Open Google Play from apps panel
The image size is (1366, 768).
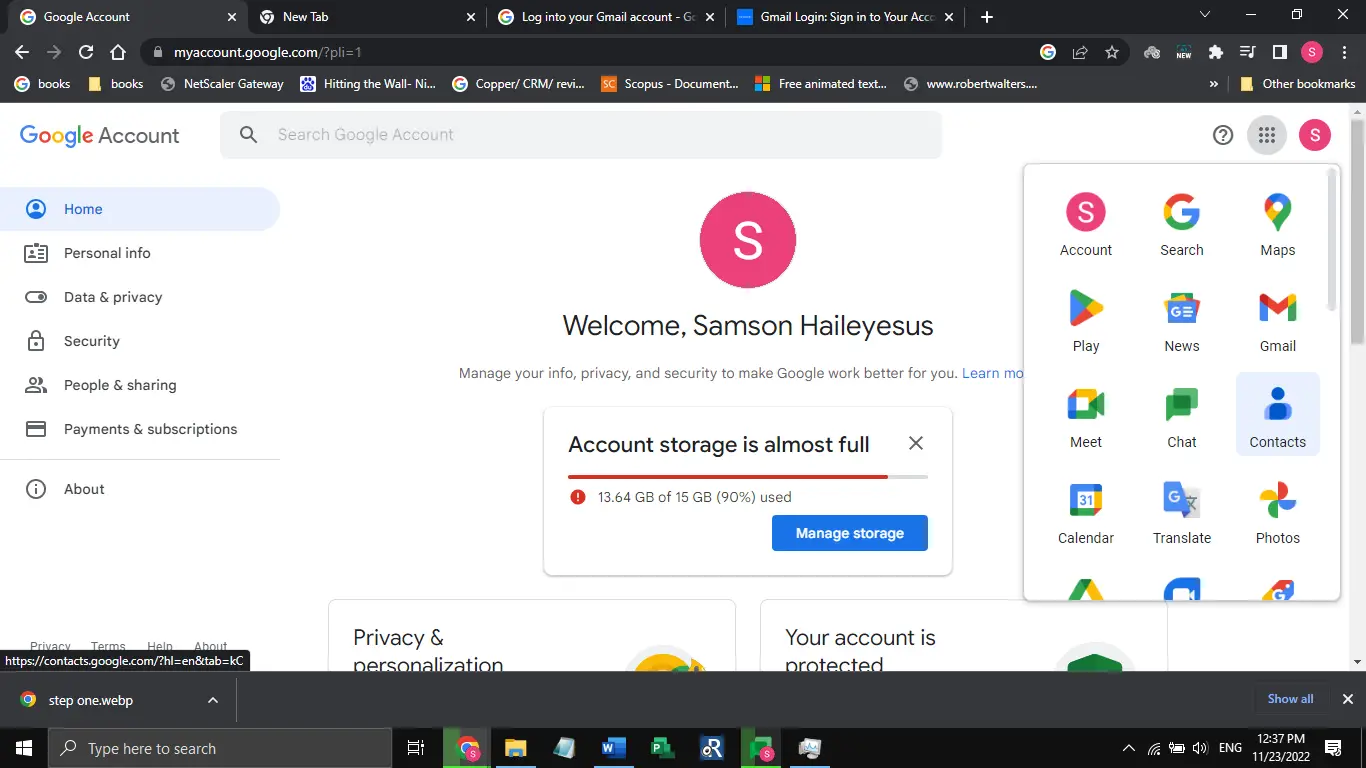(x=1086, y=320)
